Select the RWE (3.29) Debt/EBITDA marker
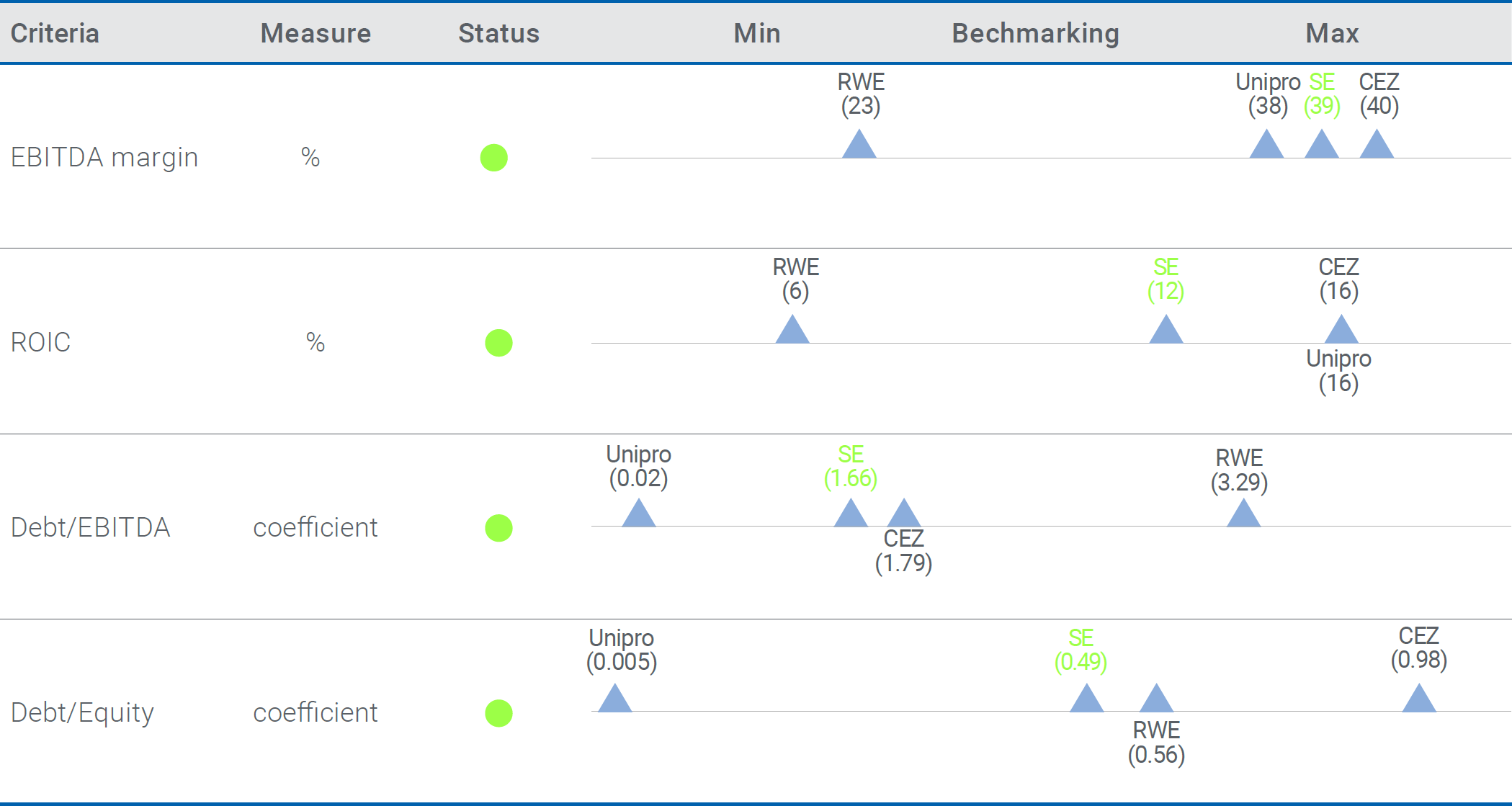The height and width of the screenshot is (806, 1512). [1243, 514]
